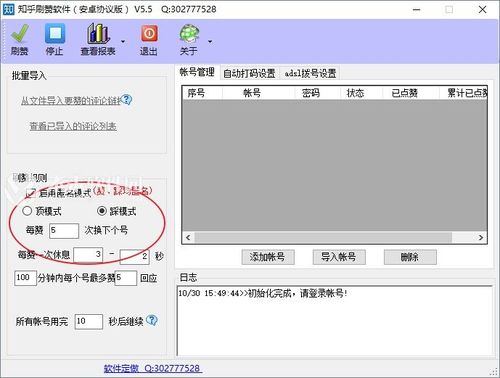Click the 每赞 次换下个号 input field
Screen dimensions: 500x378
64,231
